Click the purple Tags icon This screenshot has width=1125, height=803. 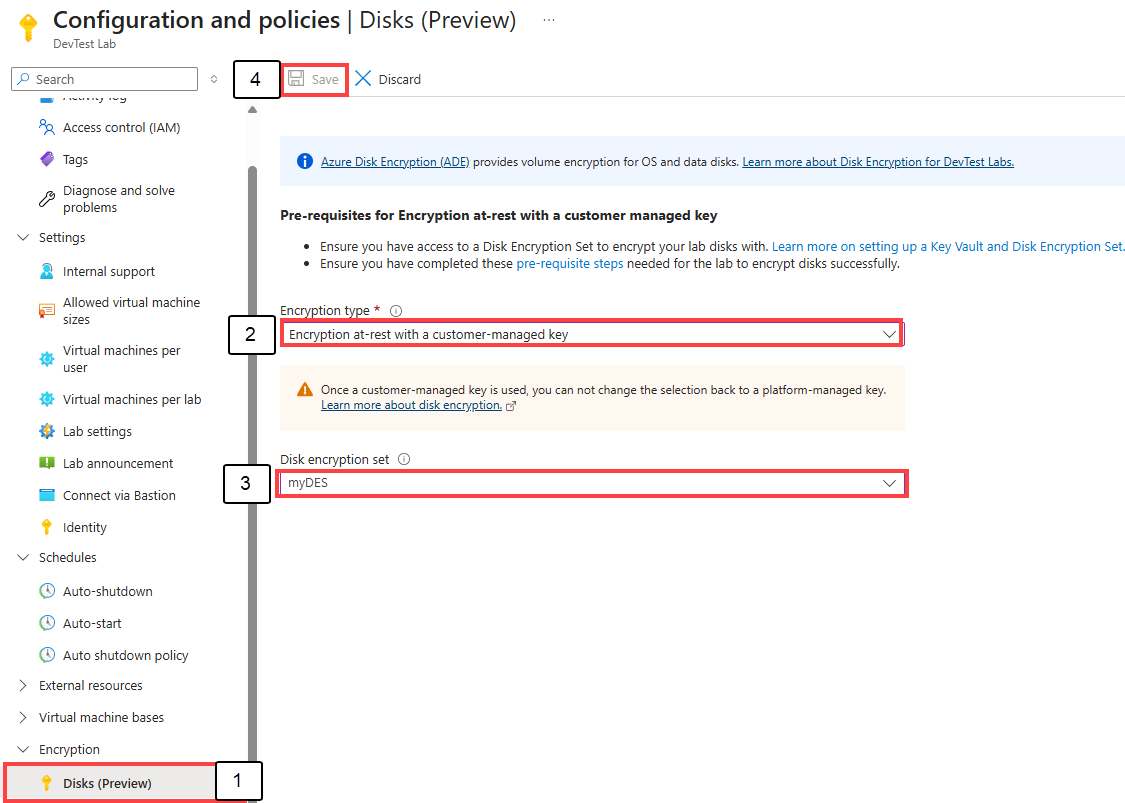click(47, 159)
